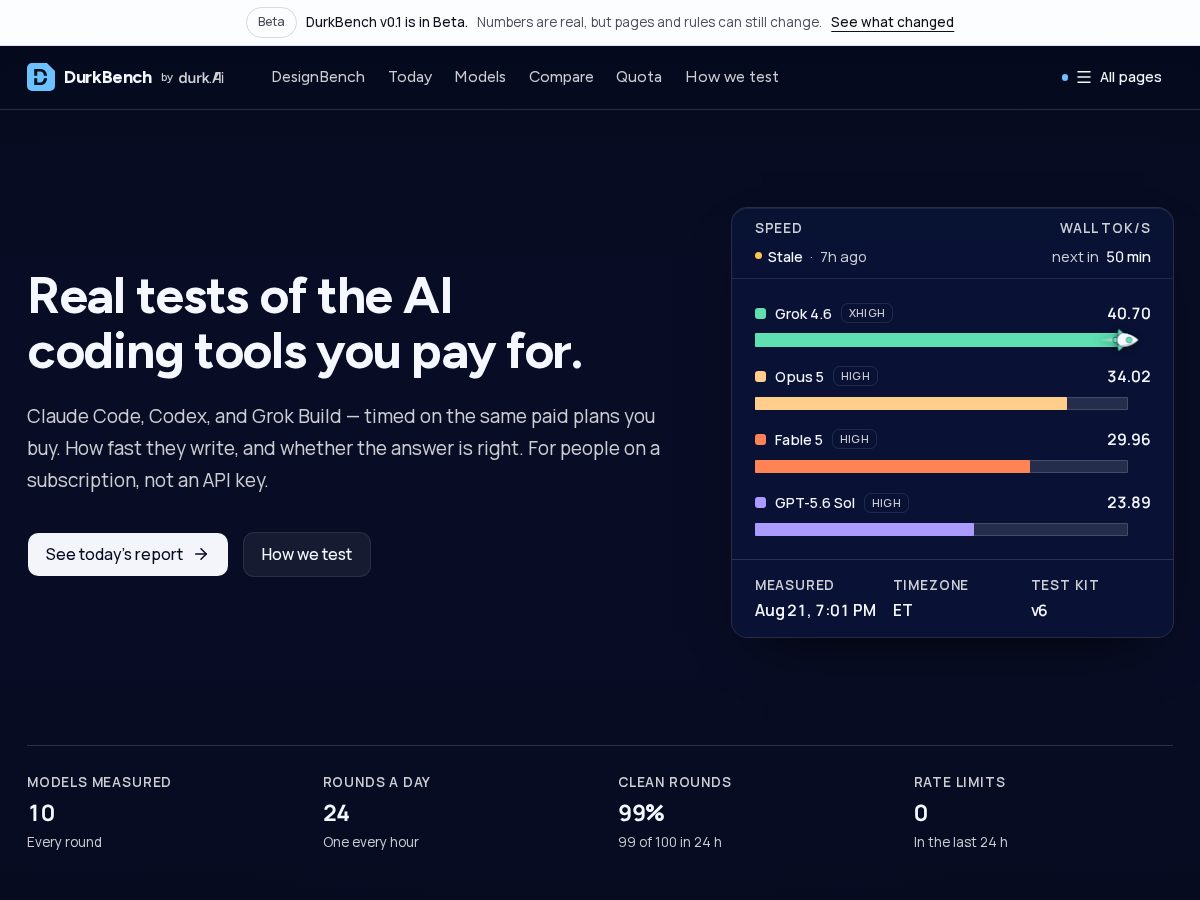Click the 23.89 speed value
The width and height of the screenshot is (1200, 900).
click(1129, 502)
